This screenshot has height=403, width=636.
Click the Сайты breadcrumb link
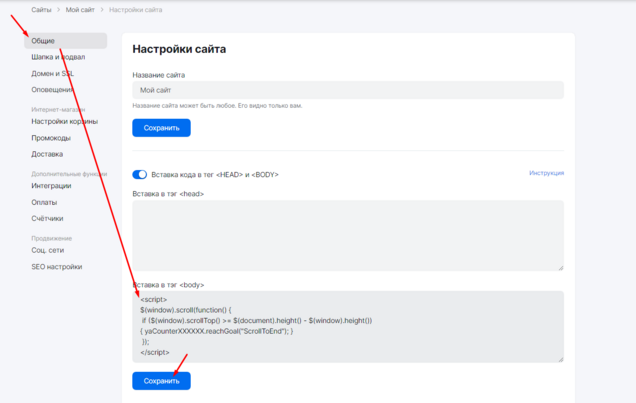click(x=41, y=10)
